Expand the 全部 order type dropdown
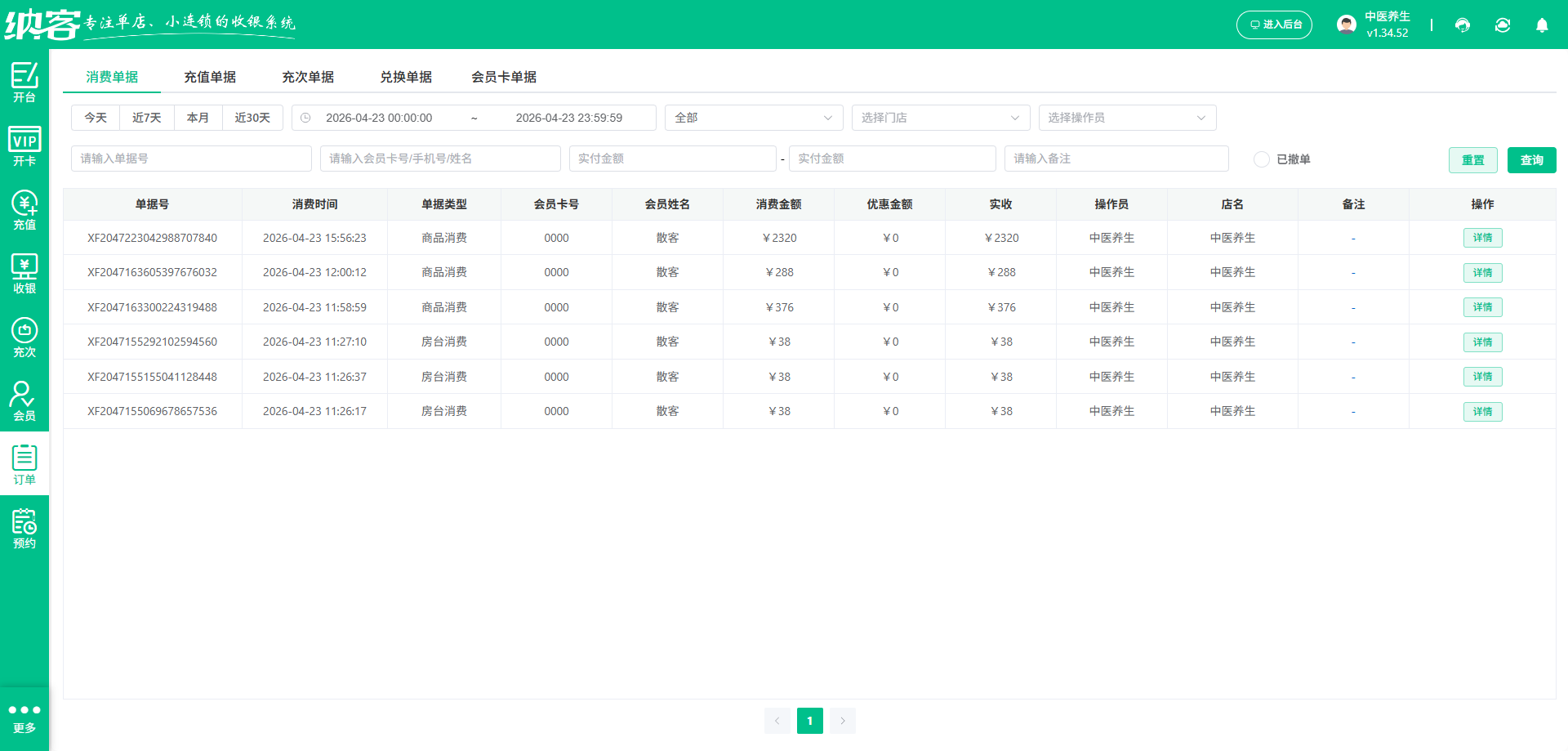 (753, 117)
